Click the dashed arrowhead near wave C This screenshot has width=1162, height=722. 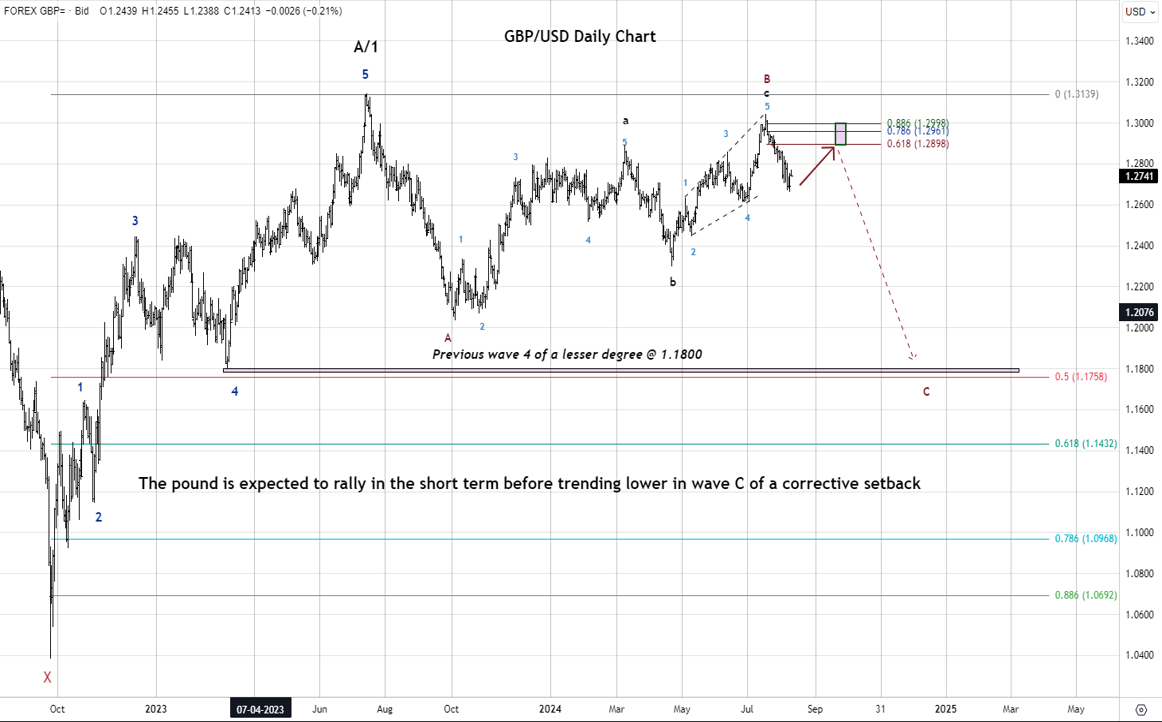click(912, 355)
